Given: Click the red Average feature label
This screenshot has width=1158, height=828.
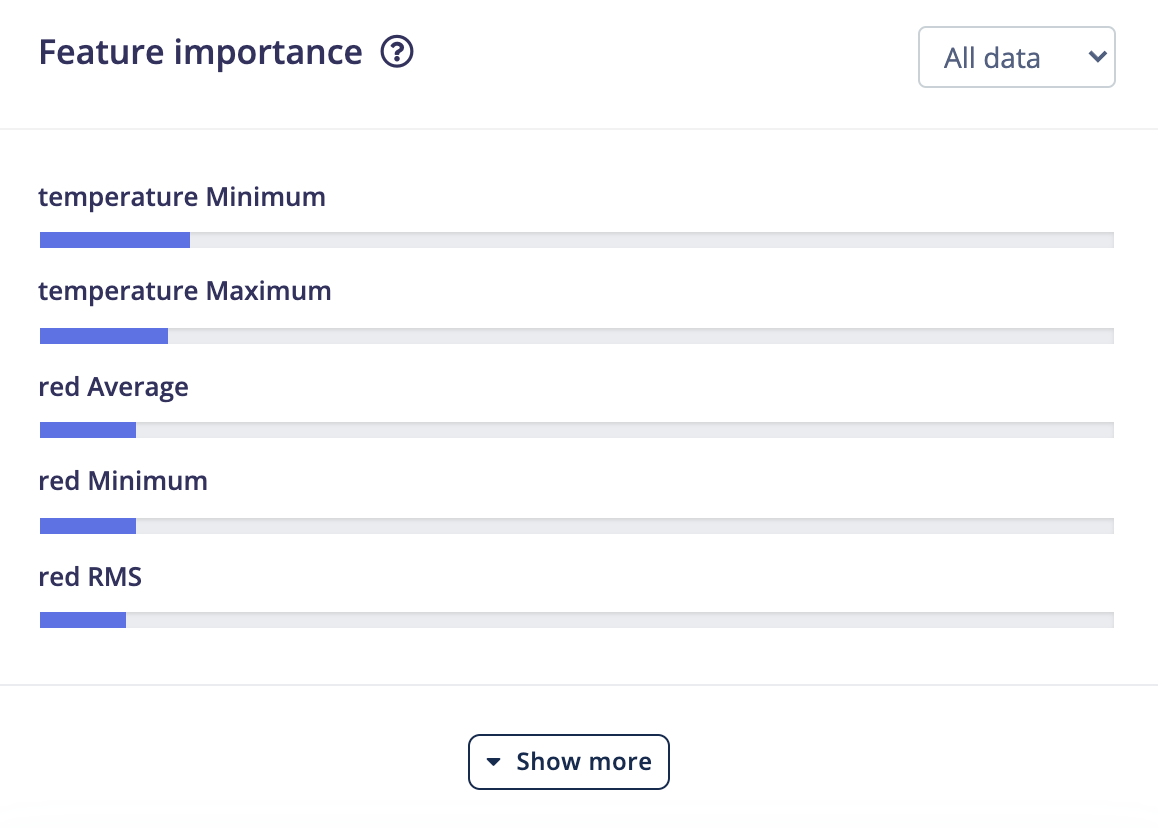Looking at the screenshot, I should pyautogui.click(x=114, y=387).
